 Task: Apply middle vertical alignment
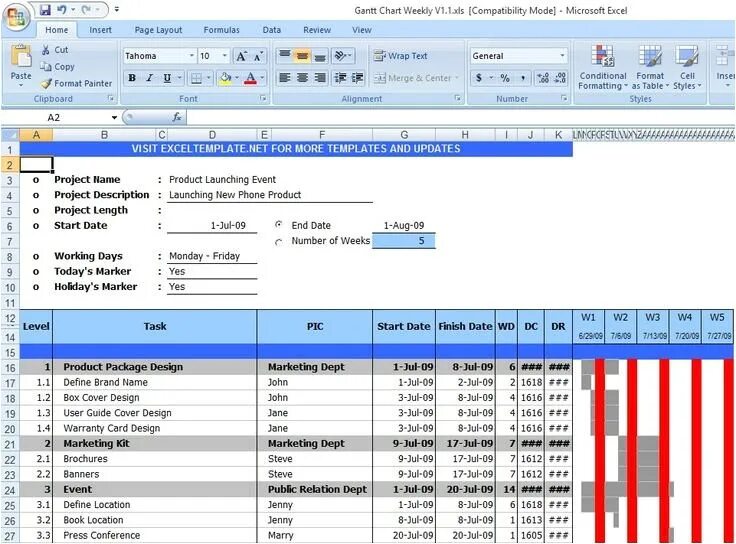302,56
